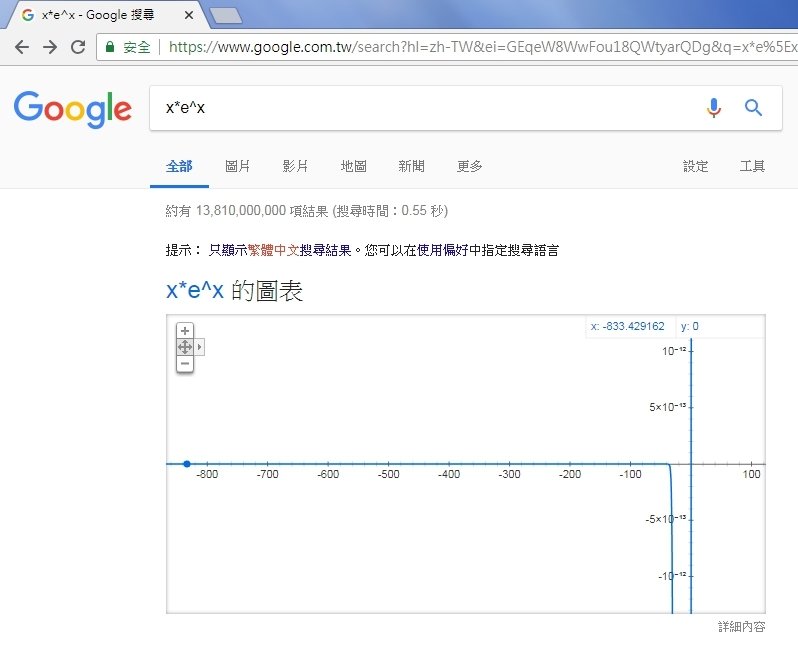798x651 pixels.
Task: Click the browser address bar URL
Action: pos(482,47)
